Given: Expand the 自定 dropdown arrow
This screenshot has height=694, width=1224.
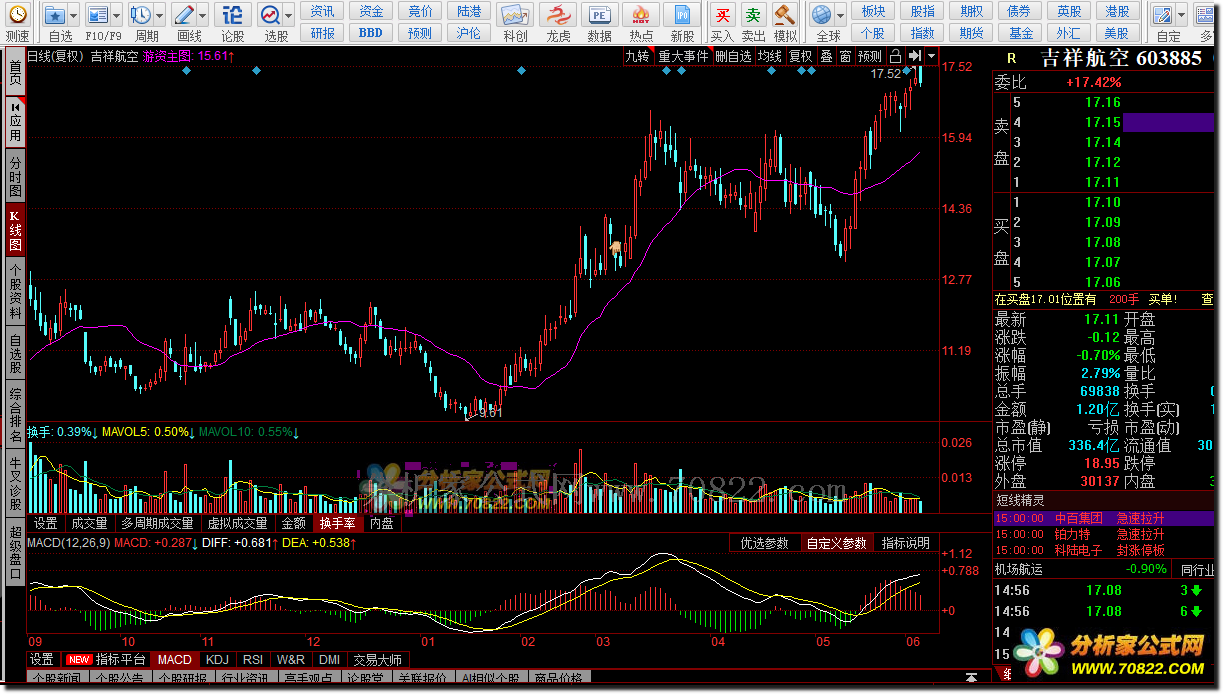Looking at the screenshot, I should [1181, 16].
